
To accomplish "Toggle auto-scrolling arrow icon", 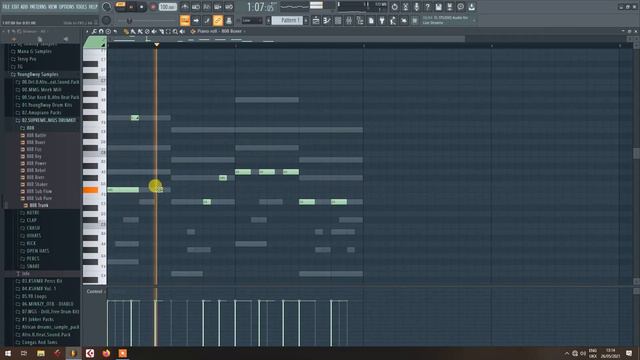I will click(196, 20).
